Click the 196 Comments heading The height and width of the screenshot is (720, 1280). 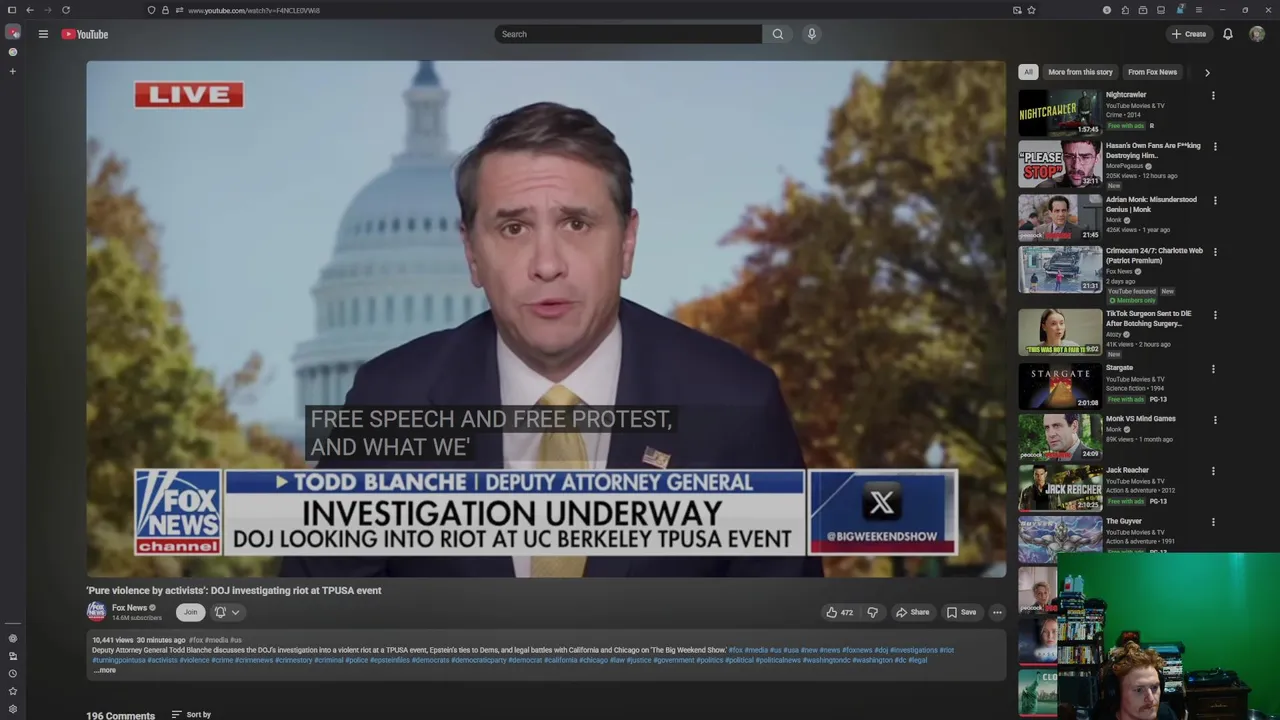120,715
